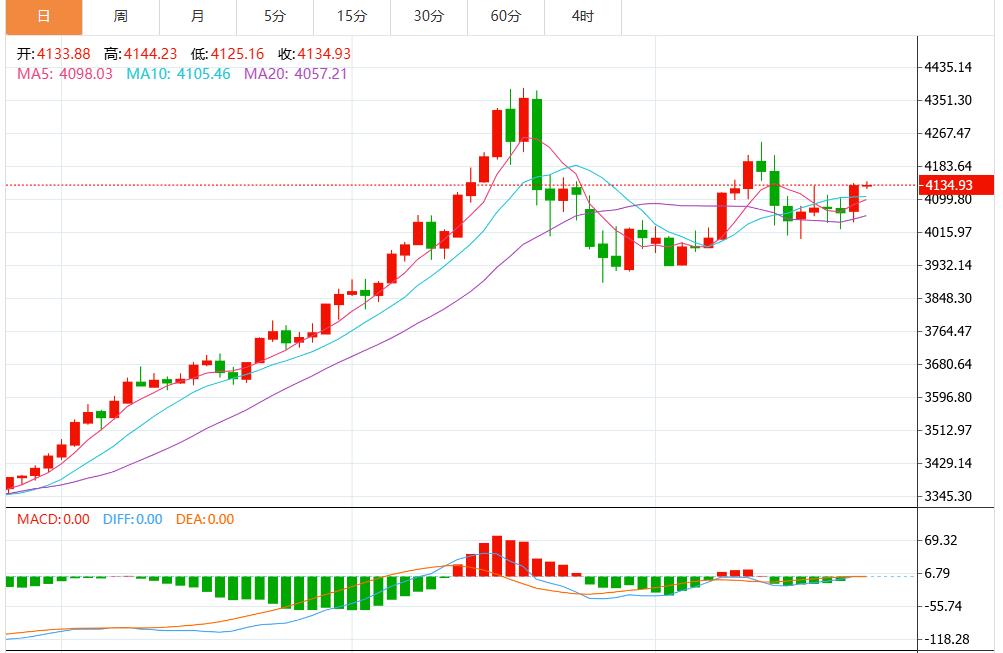This screenshot has width=1003, height=653.
Task: Switch to the 周 weekly chart tab
Action: click(120, 16)
